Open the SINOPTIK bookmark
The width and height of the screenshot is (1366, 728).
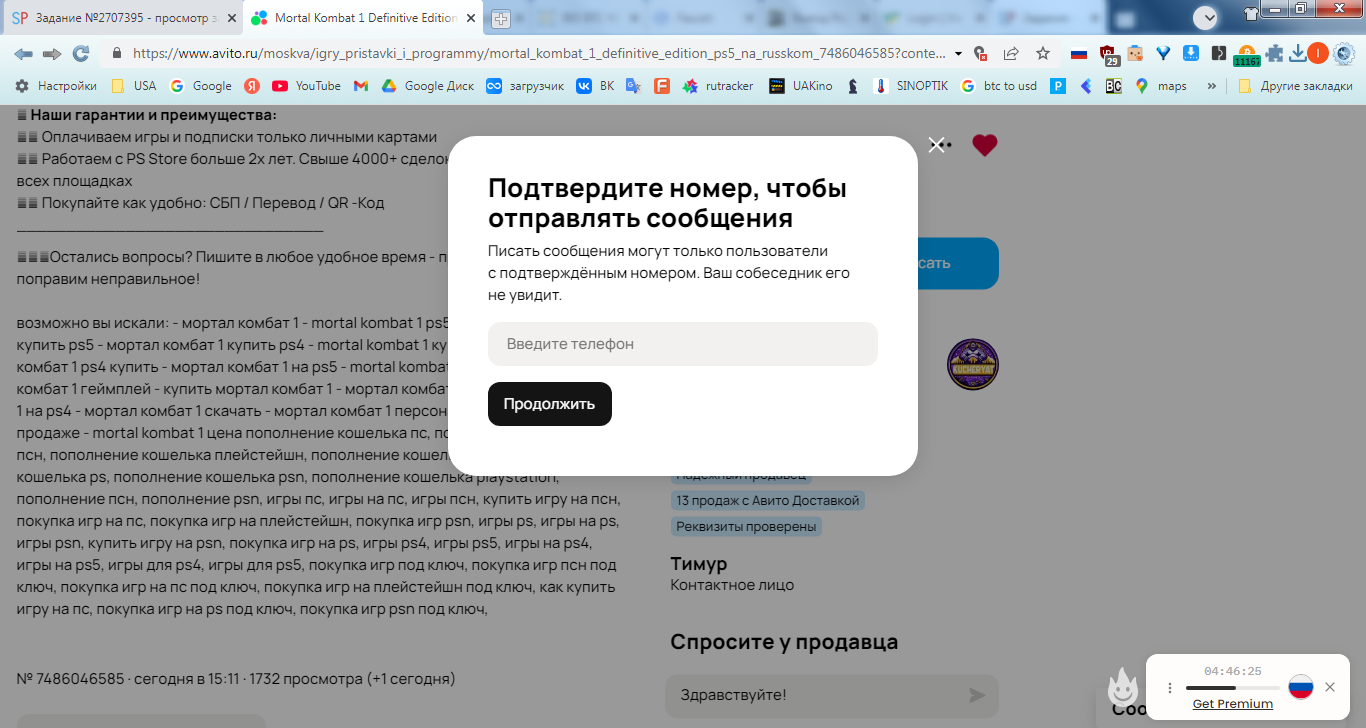[x=910, y=86]
